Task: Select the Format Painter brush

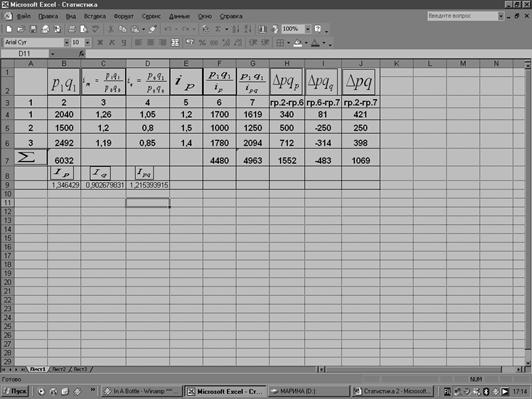Action: point(152,29)
